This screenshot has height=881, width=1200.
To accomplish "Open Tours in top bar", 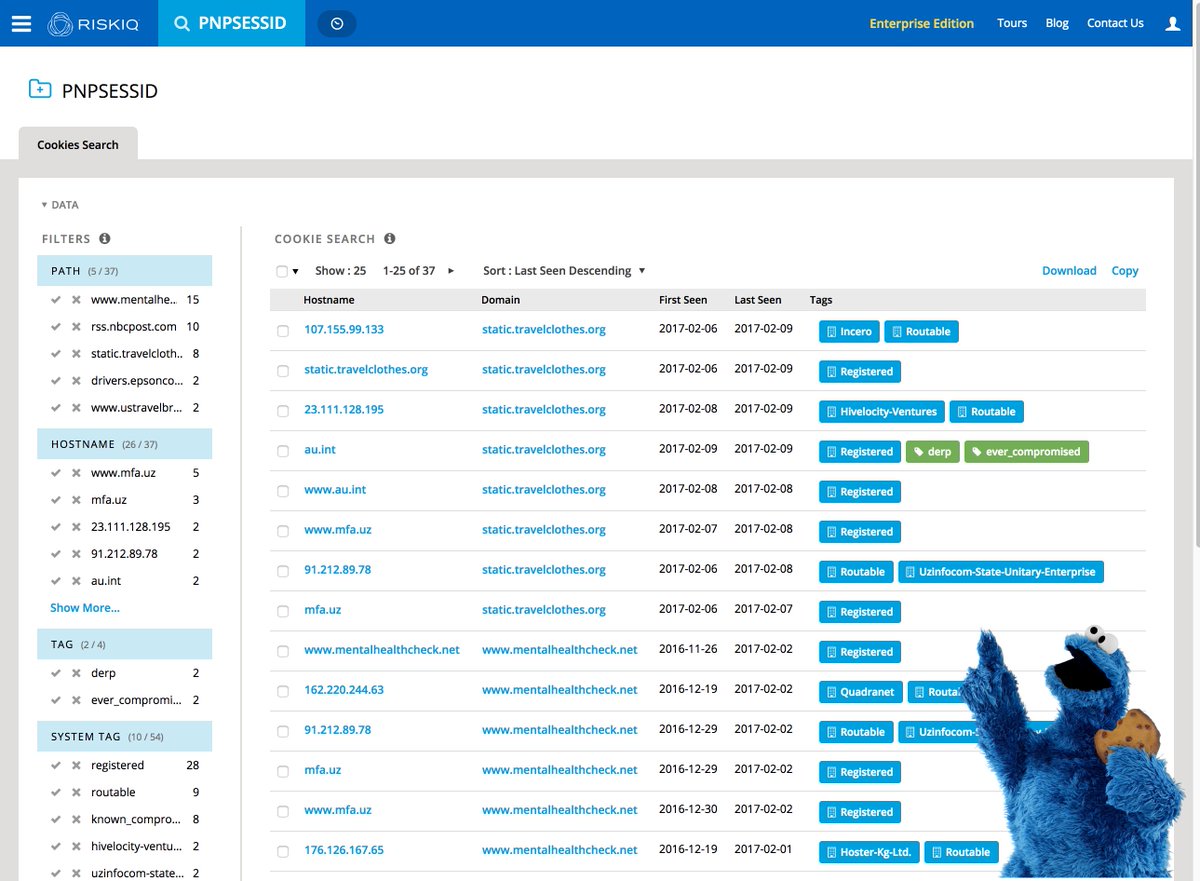I will tap(1012, 23).
